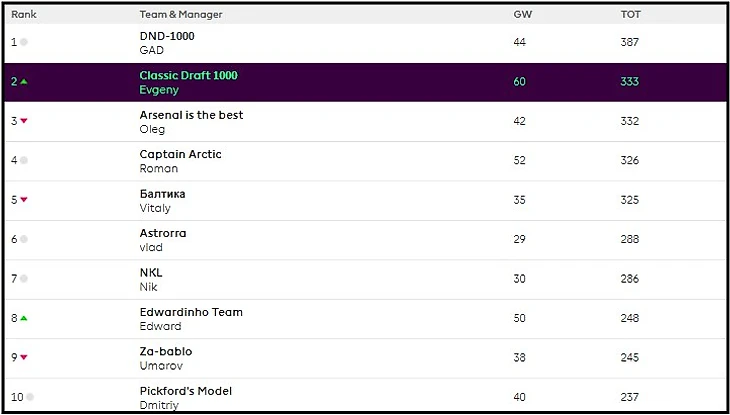
Task: Open the Astrorra team entry
Action: click(x=163, y=233)
